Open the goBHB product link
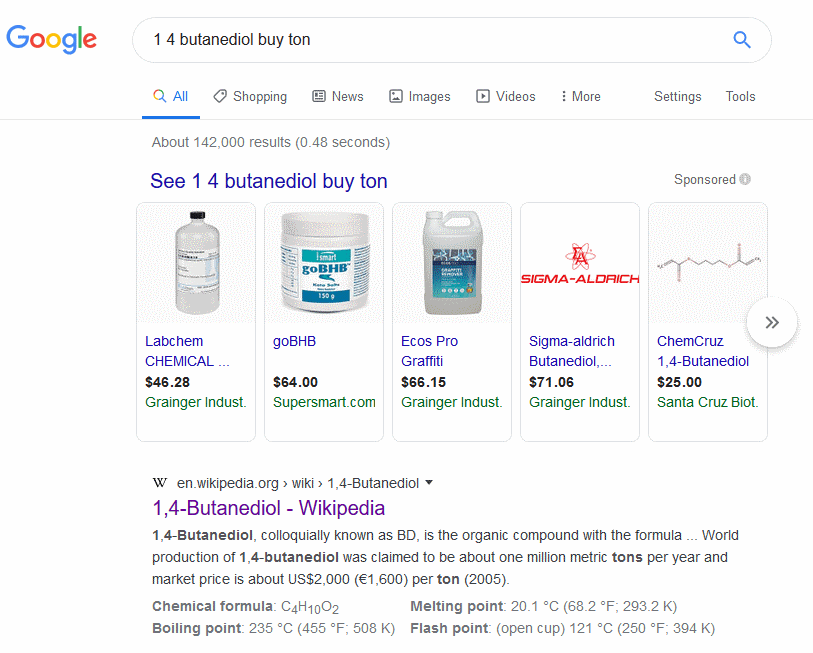813x653 pixels. coord(295,341)
